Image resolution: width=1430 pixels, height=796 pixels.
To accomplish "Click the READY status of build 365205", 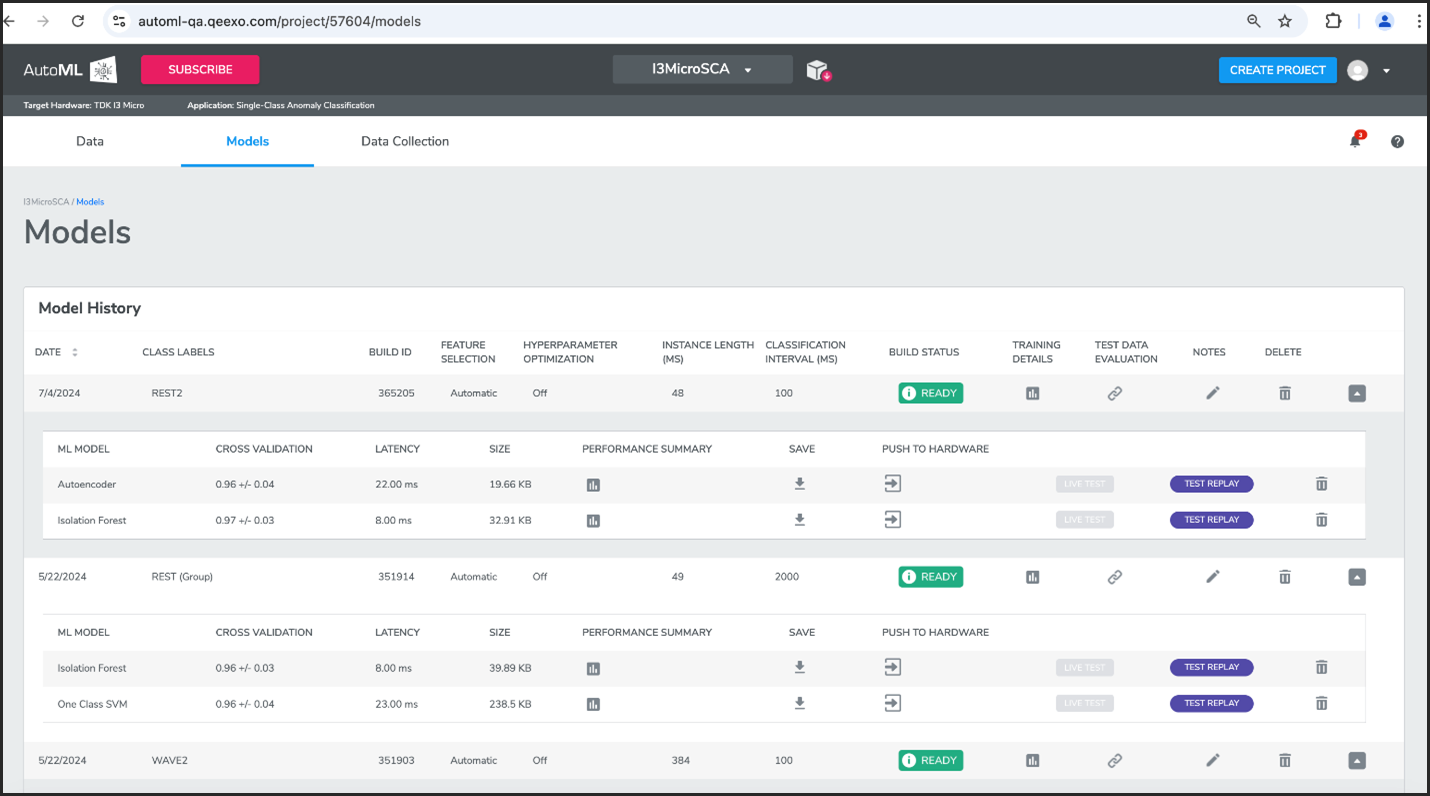I will click(x=930, y=393).
